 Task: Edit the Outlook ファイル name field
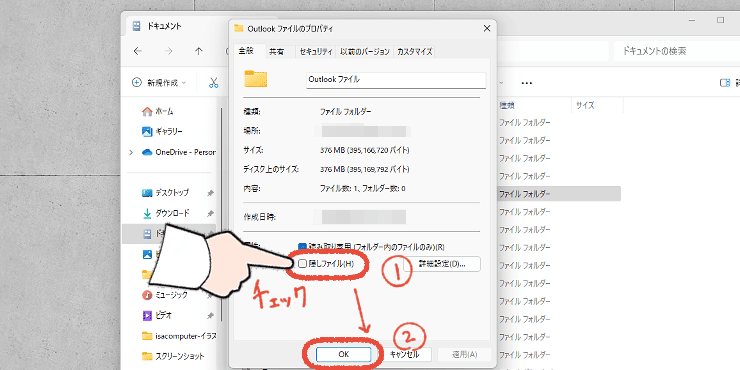396,80
